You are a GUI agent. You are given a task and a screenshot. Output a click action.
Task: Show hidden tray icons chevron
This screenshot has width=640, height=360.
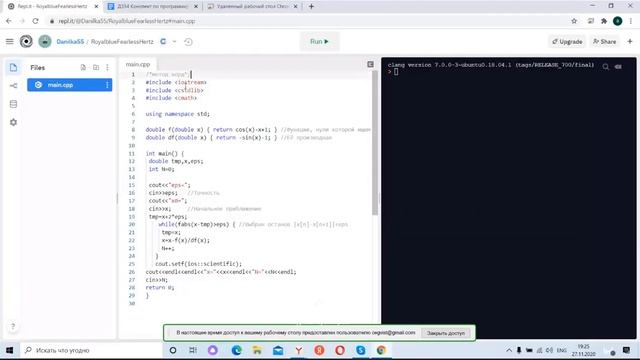pyautogui.click(x=509, y=350)
